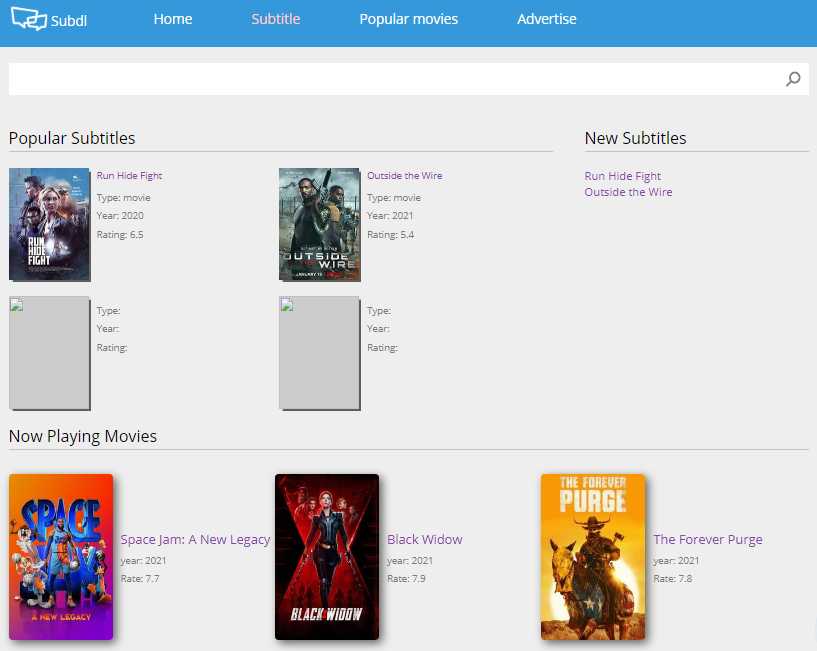Click 'Type: movie' under Outside the Wire
Image resolution: width=817 pixels, height=651 pixels.
point(394,198)
